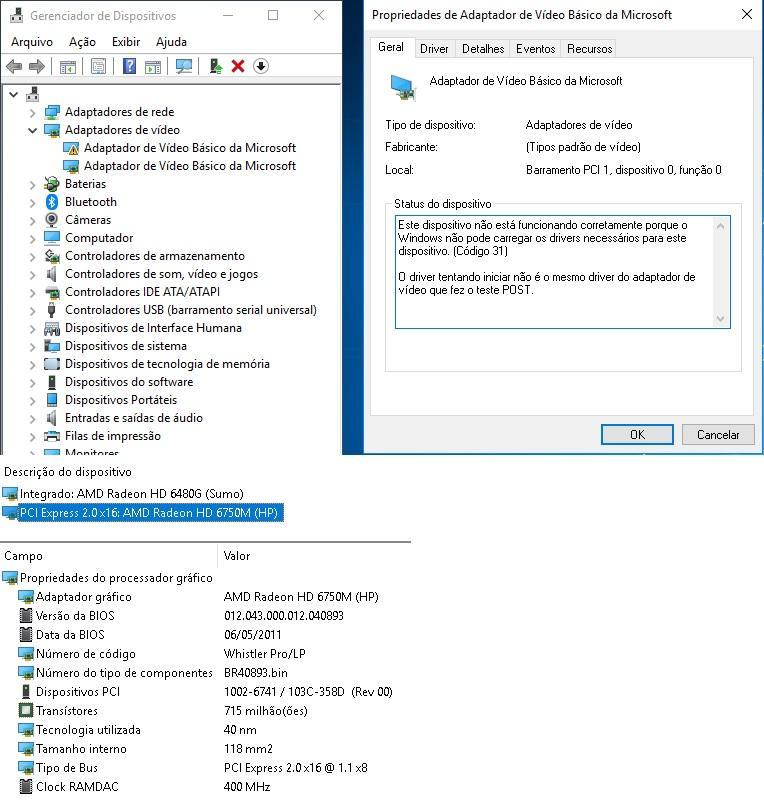Viewport: 764px width, 802px height.
Task: Expand Dispositivos do software chevron
Action: point(32,383)
